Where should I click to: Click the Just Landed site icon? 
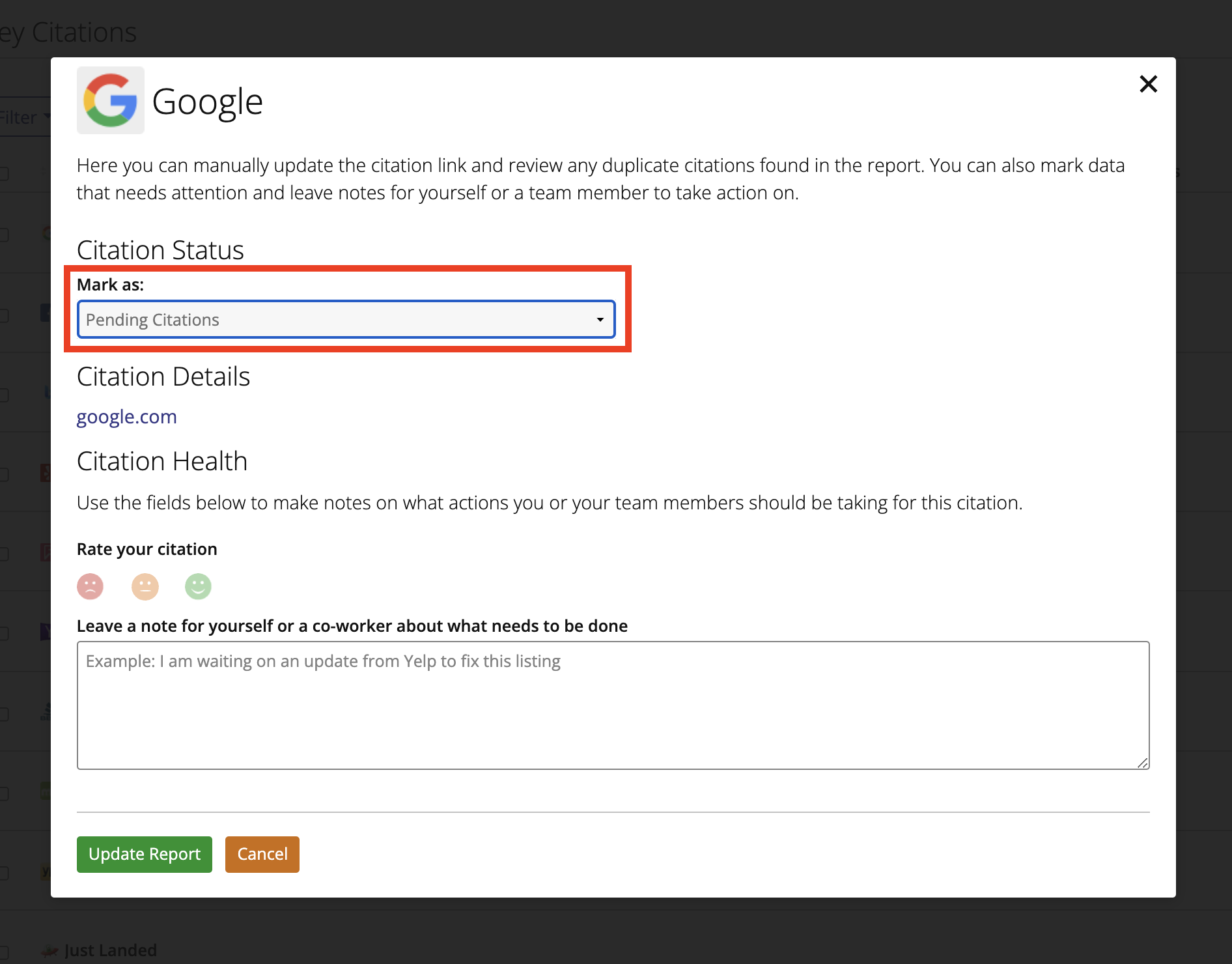click(x=49, y=951)
